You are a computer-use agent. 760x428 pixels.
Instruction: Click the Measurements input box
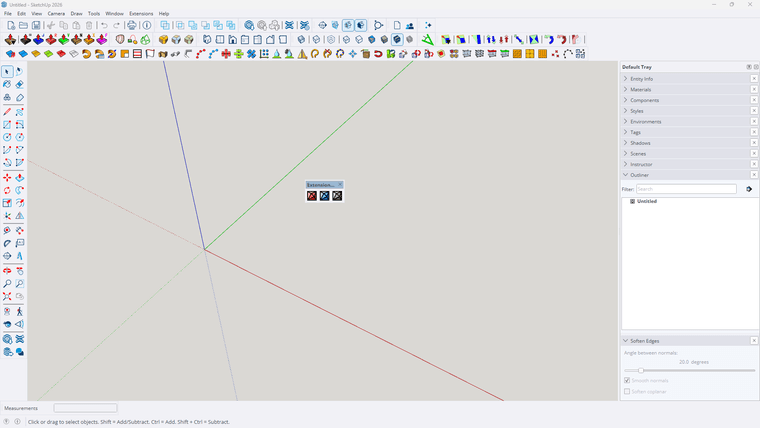point(85,408)
